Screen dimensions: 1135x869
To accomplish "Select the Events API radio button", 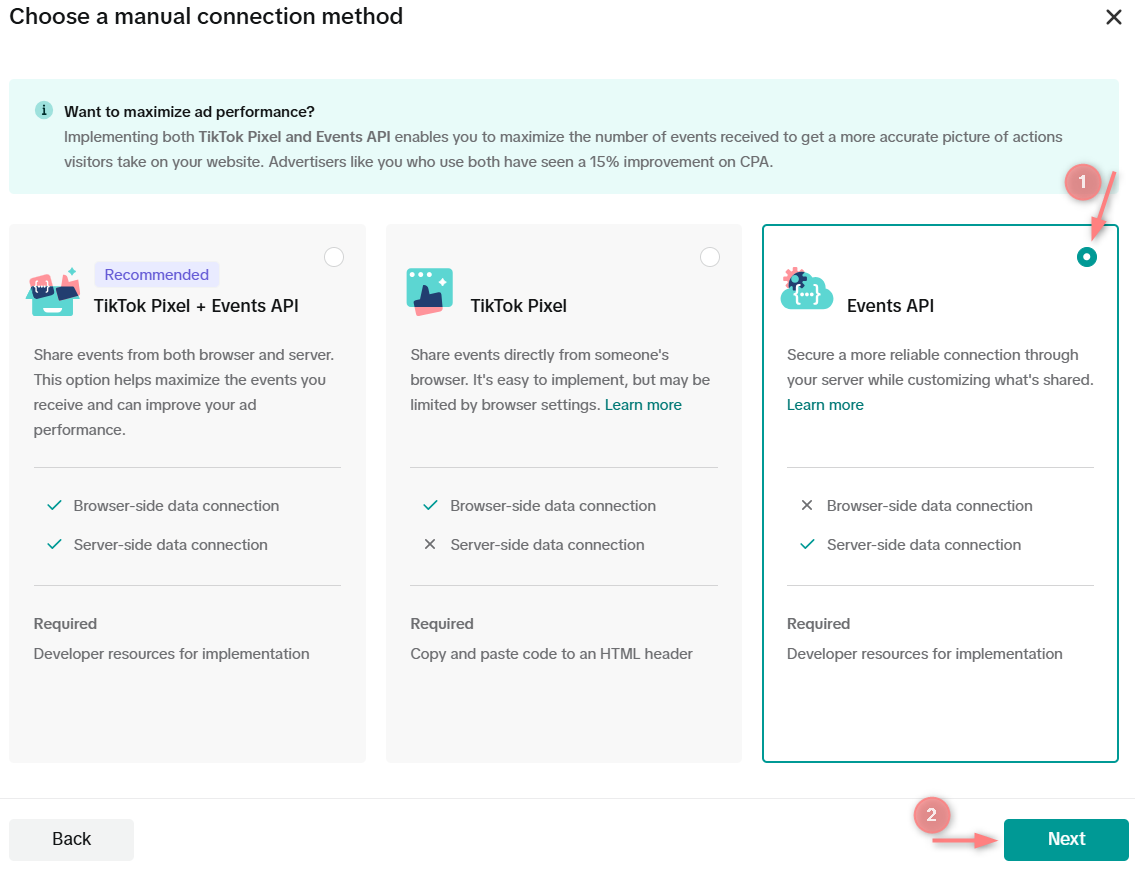I will click(x=1087, y=257).
